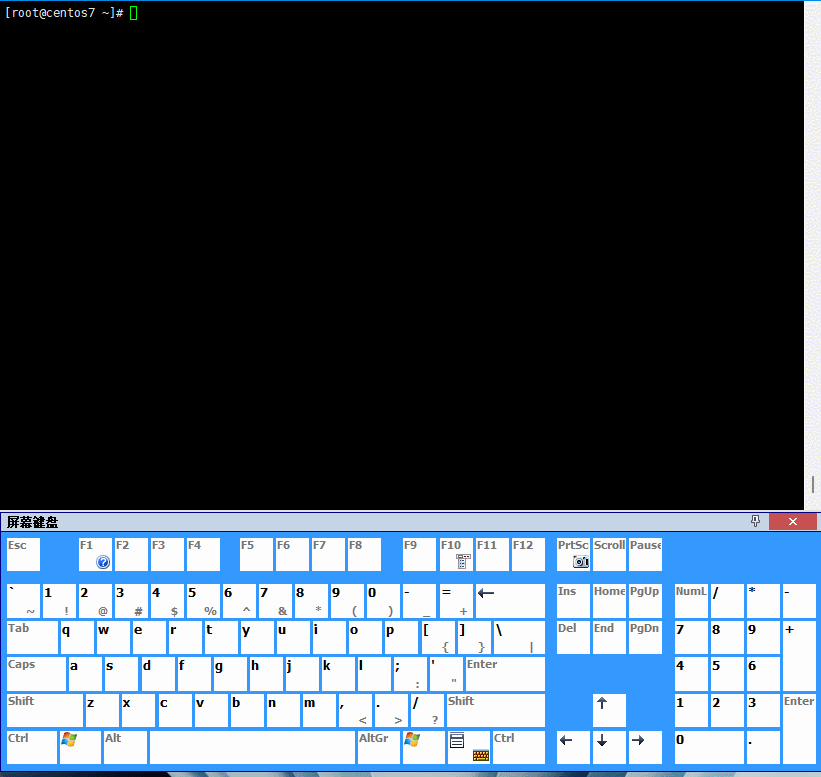Click the terminal prompt cursor
Viewport: 821px width, 777px height.
134,13
